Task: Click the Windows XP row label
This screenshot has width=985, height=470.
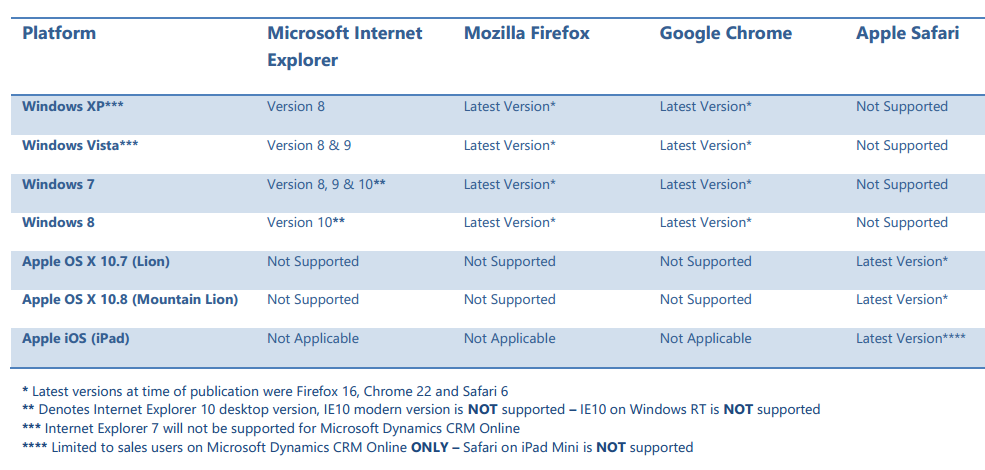Action: [x=72, y=106]
